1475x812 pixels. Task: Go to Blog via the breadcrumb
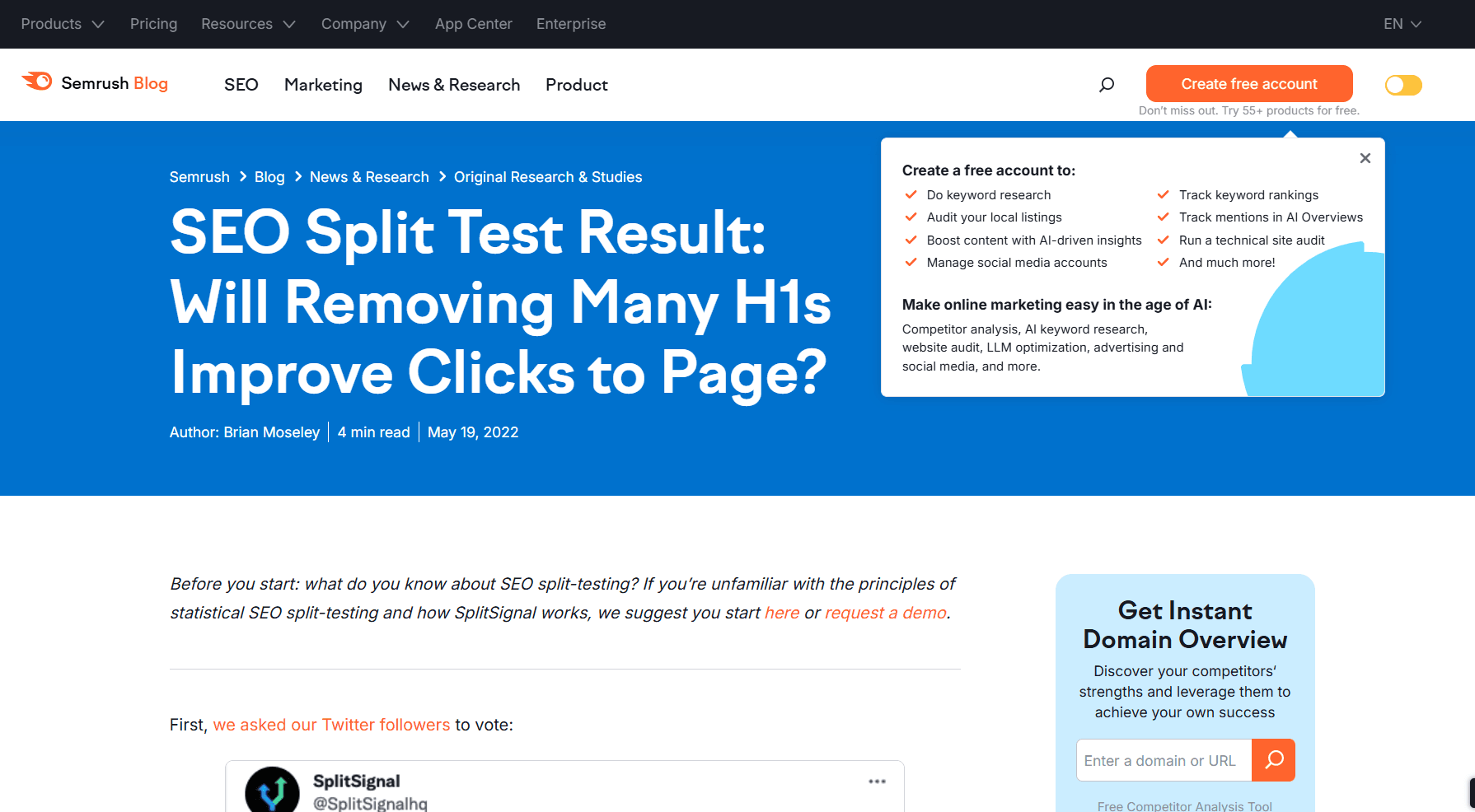pos(269,176)
